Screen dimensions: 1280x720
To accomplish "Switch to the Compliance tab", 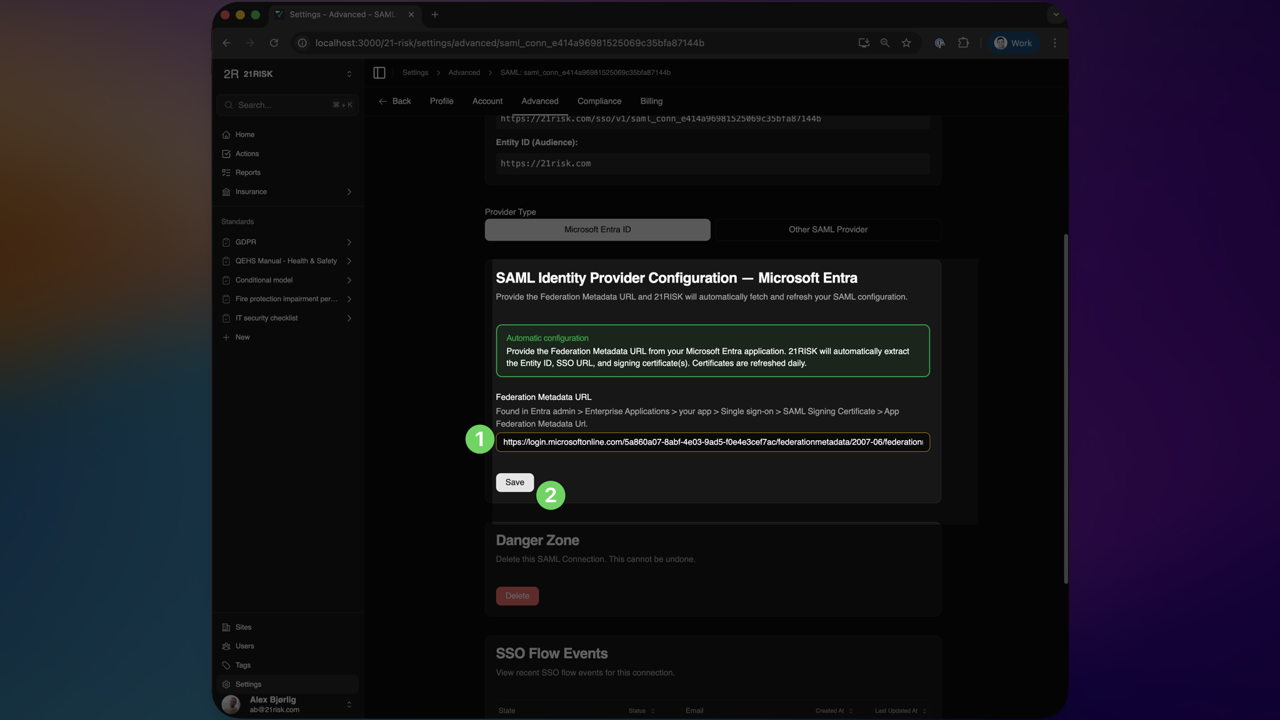I will (x=599, y=101).
